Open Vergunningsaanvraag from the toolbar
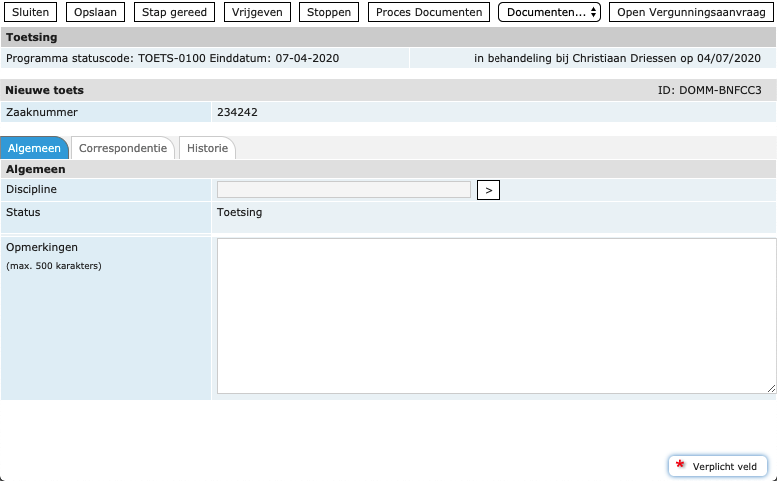This screenshot has height=481, width=777. click(690, 12)
